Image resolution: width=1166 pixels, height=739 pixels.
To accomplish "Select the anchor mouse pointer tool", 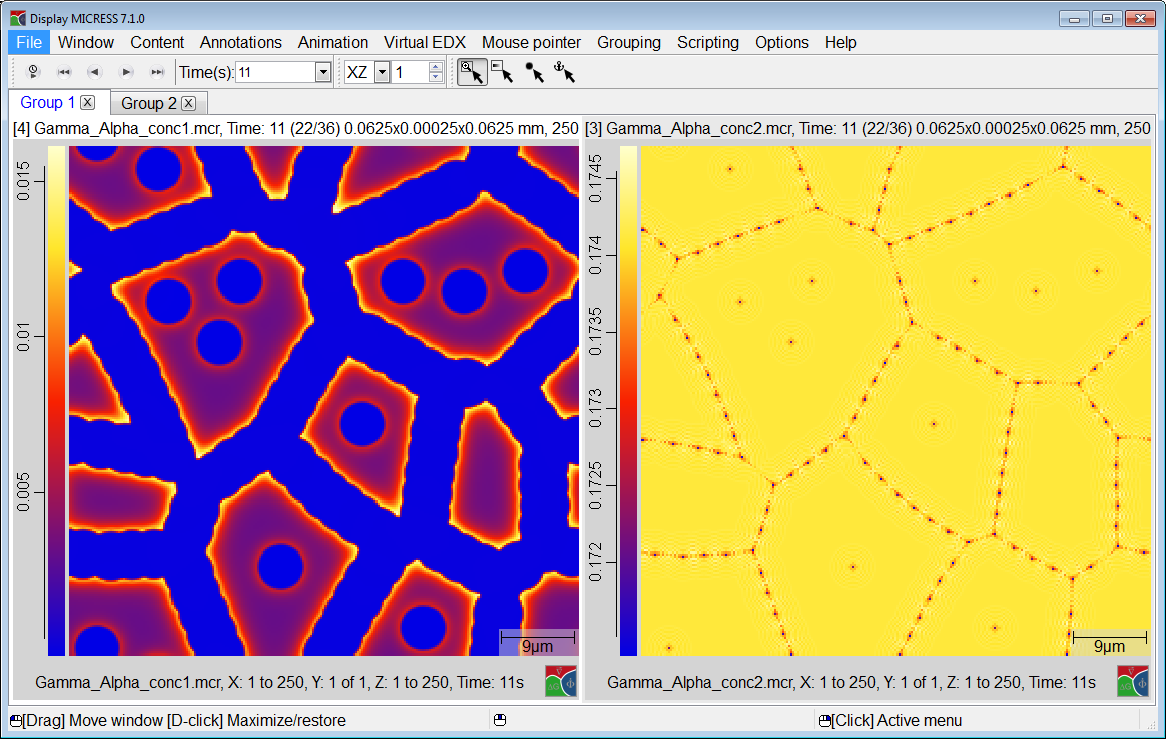I will (x=565, y=72).
